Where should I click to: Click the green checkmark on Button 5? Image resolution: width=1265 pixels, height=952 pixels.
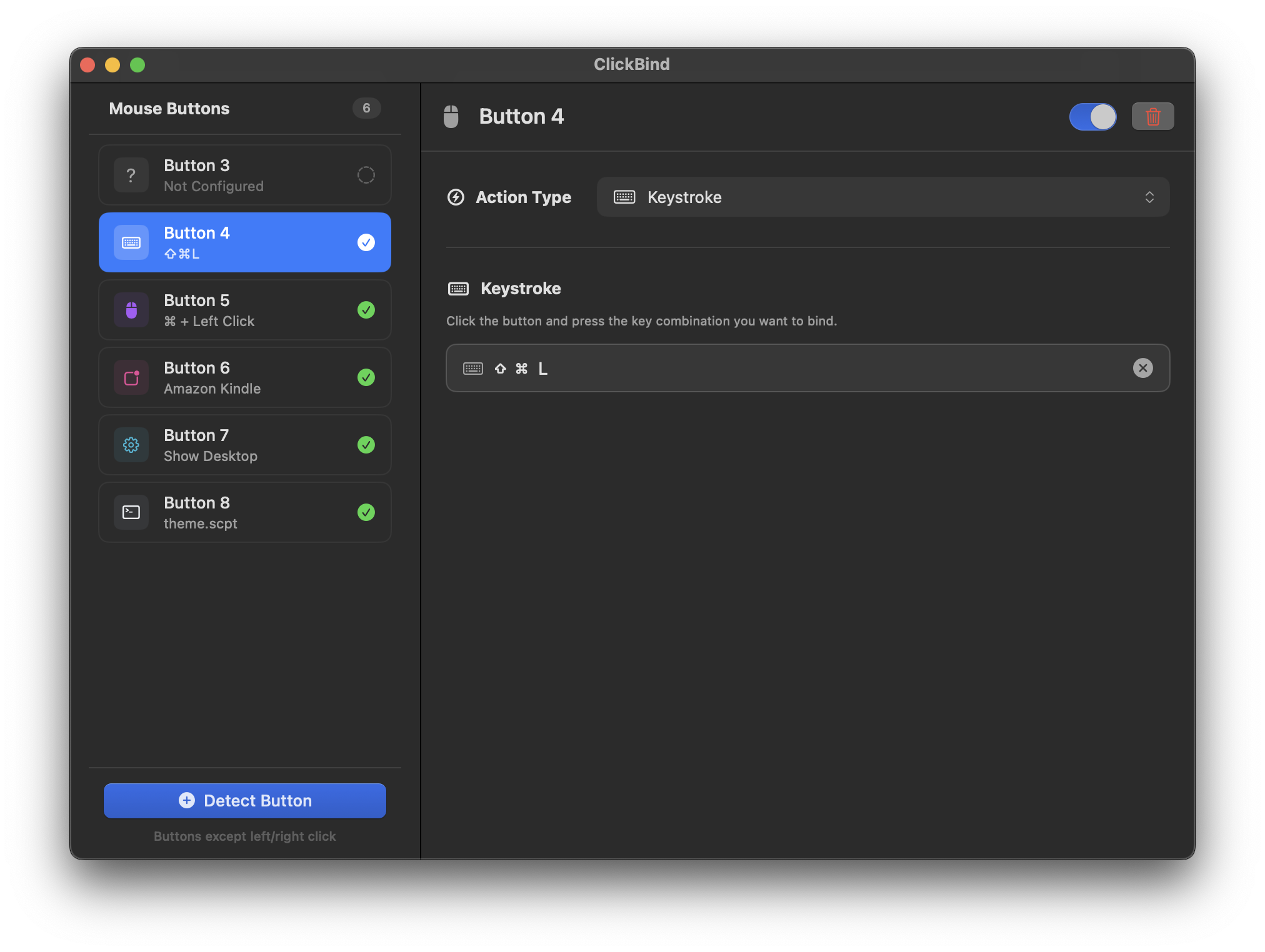click(x=366, y=310)
